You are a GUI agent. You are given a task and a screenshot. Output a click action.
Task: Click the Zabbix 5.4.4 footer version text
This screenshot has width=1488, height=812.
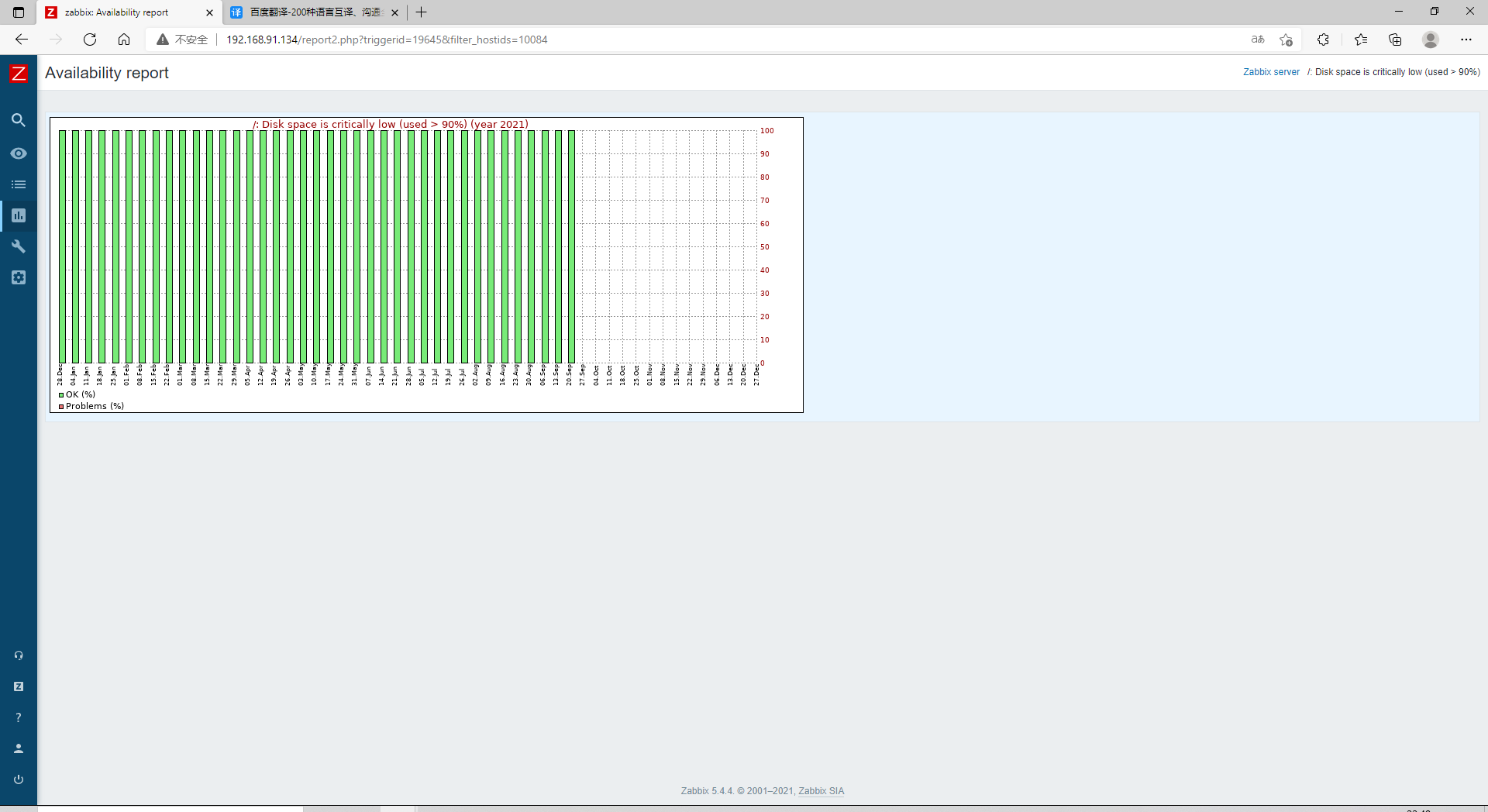pos(707,791)
